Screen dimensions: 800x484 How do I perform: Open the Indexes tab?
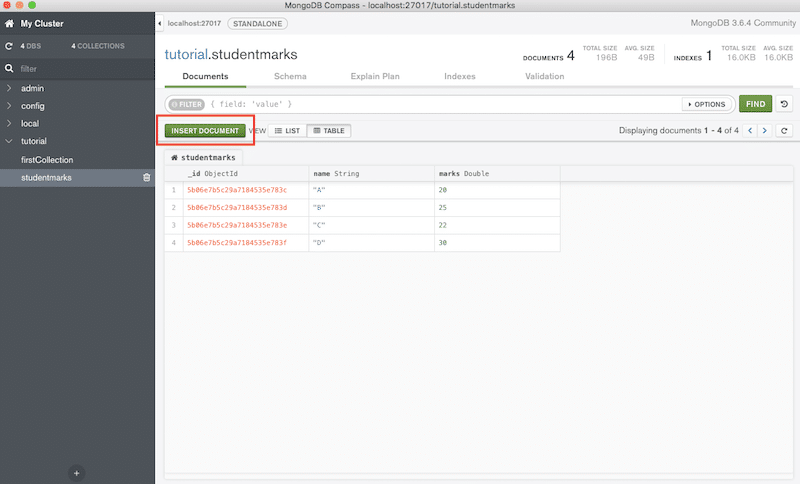(460, 77)
